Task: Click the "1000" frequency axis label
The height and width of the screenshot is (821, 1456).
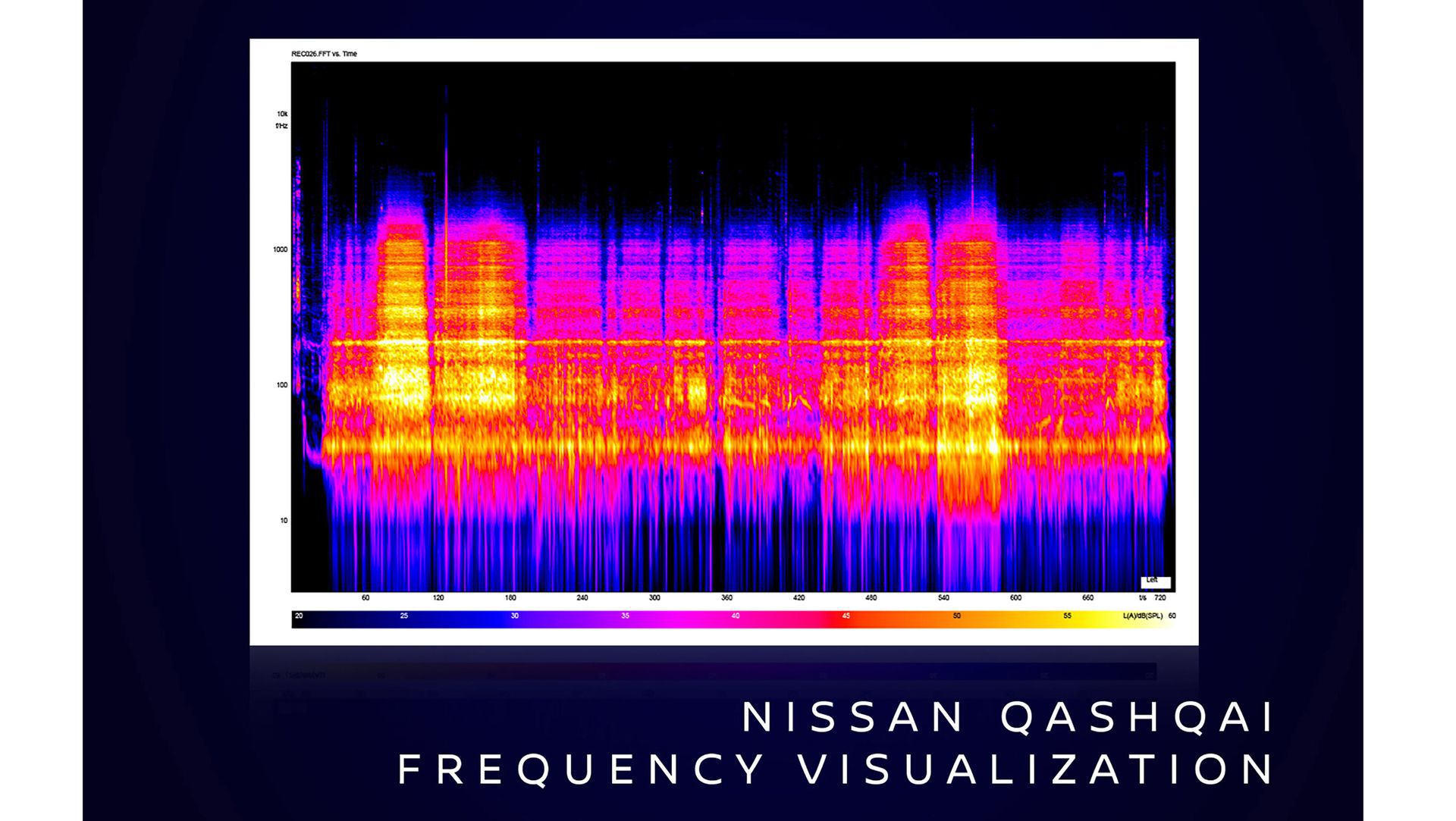Action: (x=281, y=249)
